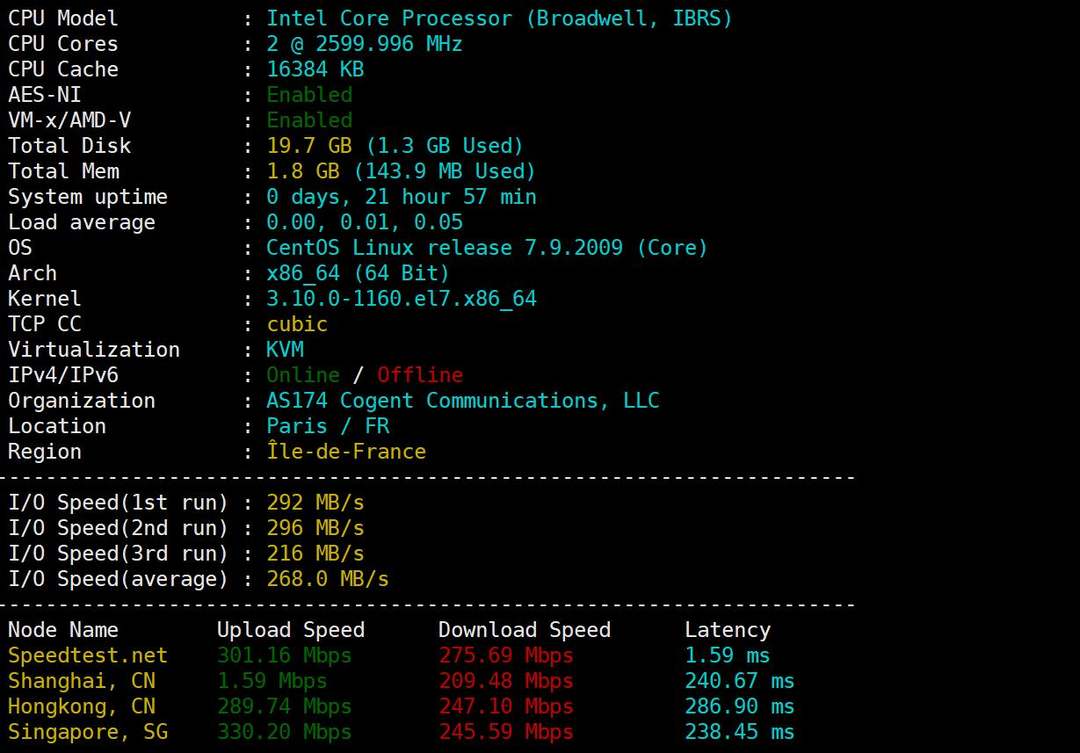The height and width of the screenshot is (753, 1080).
Task: Click the CPU Cache value 16384 KB
Action: click(x=315, y=70)
